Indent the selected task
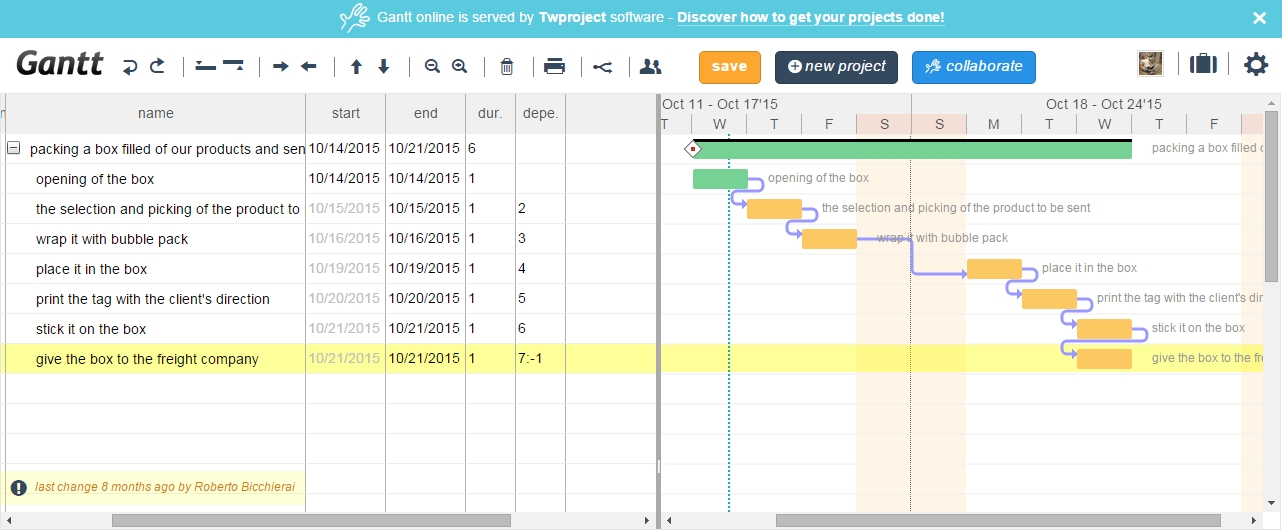Viewport: 1282px width, 530px height. click(281, 67)
